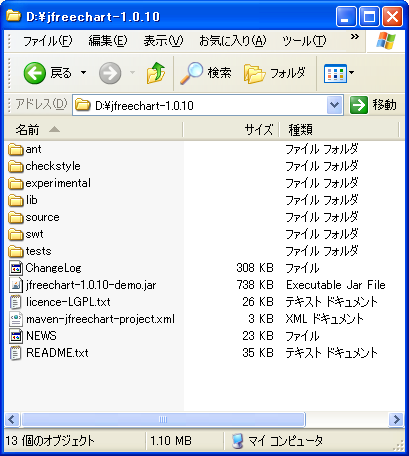Click the source folder name
Viewport: 409px width, 456px height.
[x=42, y=217]
